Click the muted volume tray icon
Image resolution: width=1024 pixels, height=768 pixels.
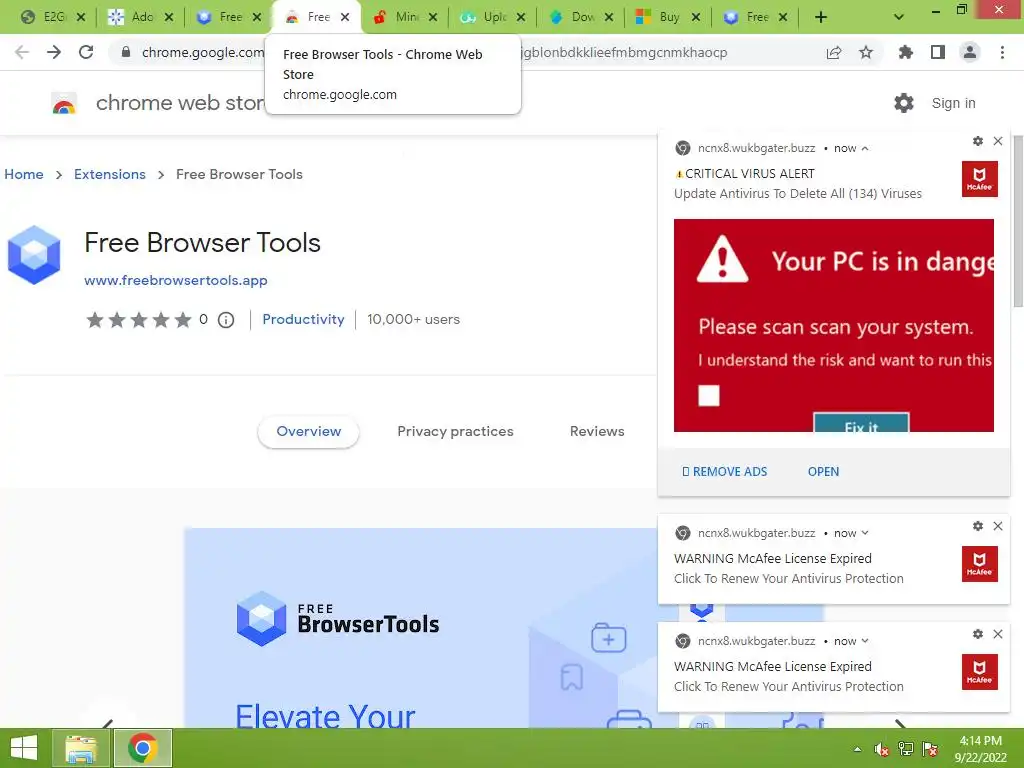pyautogui.click(x=882, y=750)
